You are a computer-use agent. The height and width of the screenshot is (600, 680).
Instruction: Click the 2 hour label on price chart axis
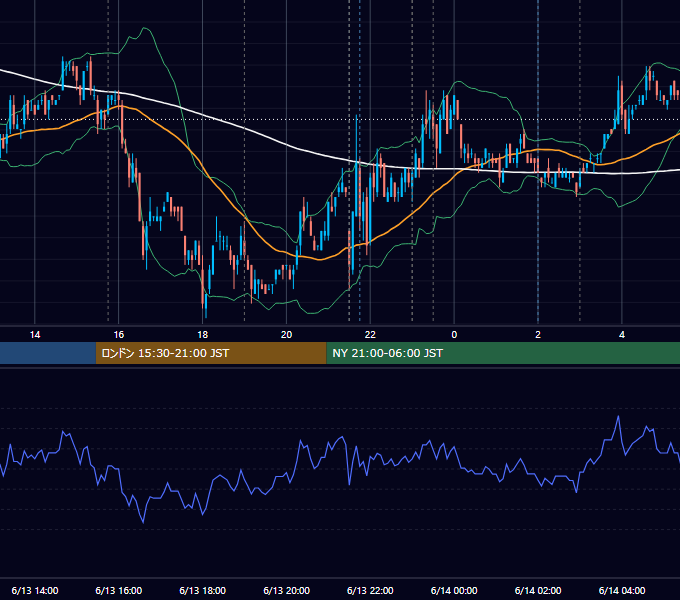[538, 335]
